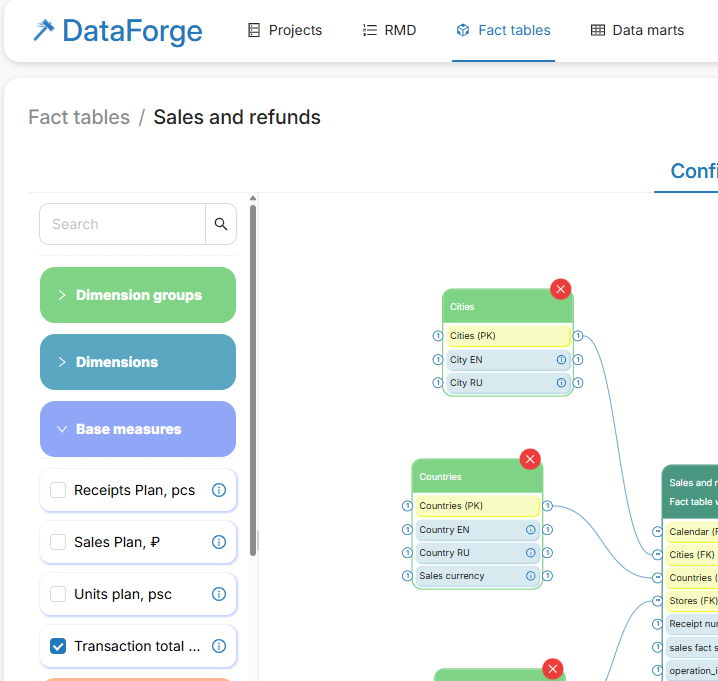Show info inside Sales currency field
Viewport: 718px width, 681px height.
point(531,576)
